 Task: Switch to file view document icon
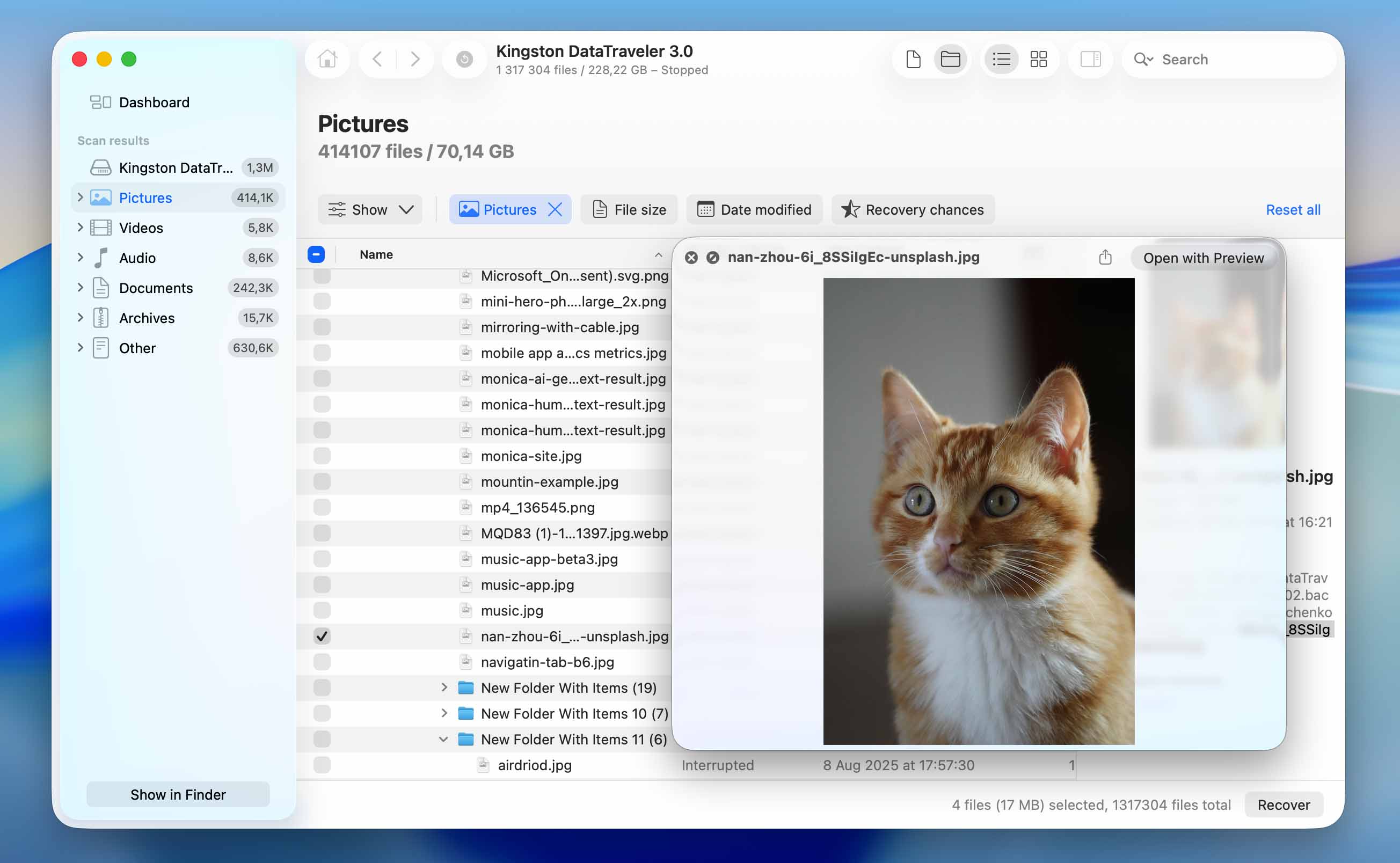click(x=913, y=59)
